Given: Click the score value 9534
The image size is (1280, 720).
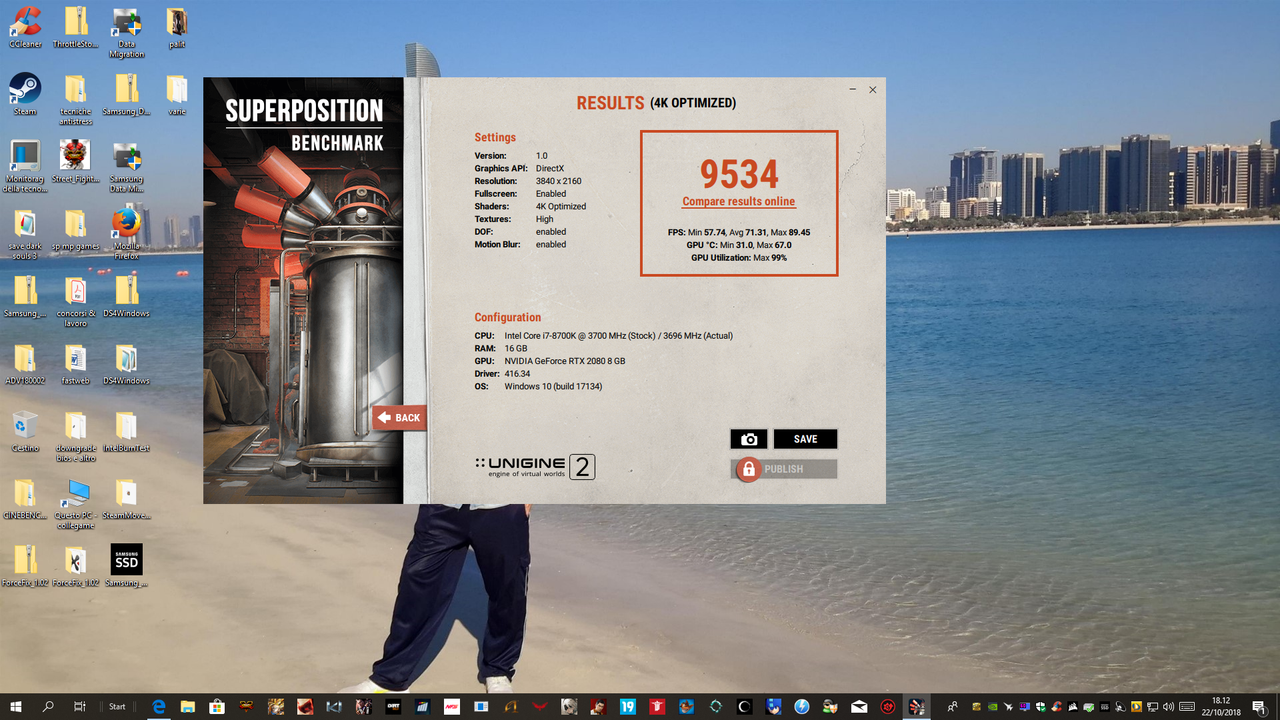Looking at the screenshot, I should click(x=739, y=174).
